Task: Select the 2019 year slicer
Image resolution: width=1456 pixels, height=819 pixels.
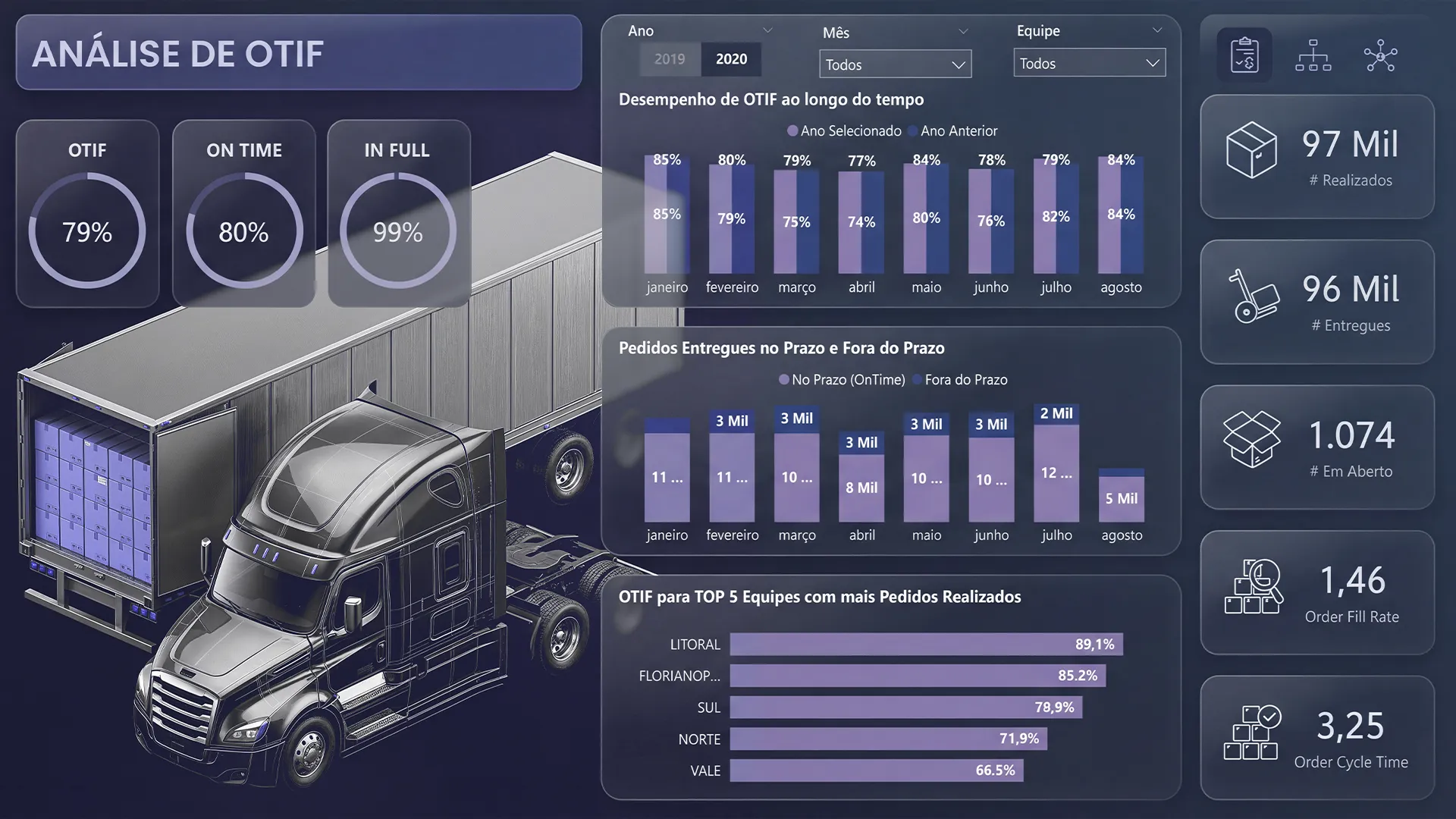Action: point(670,59)
